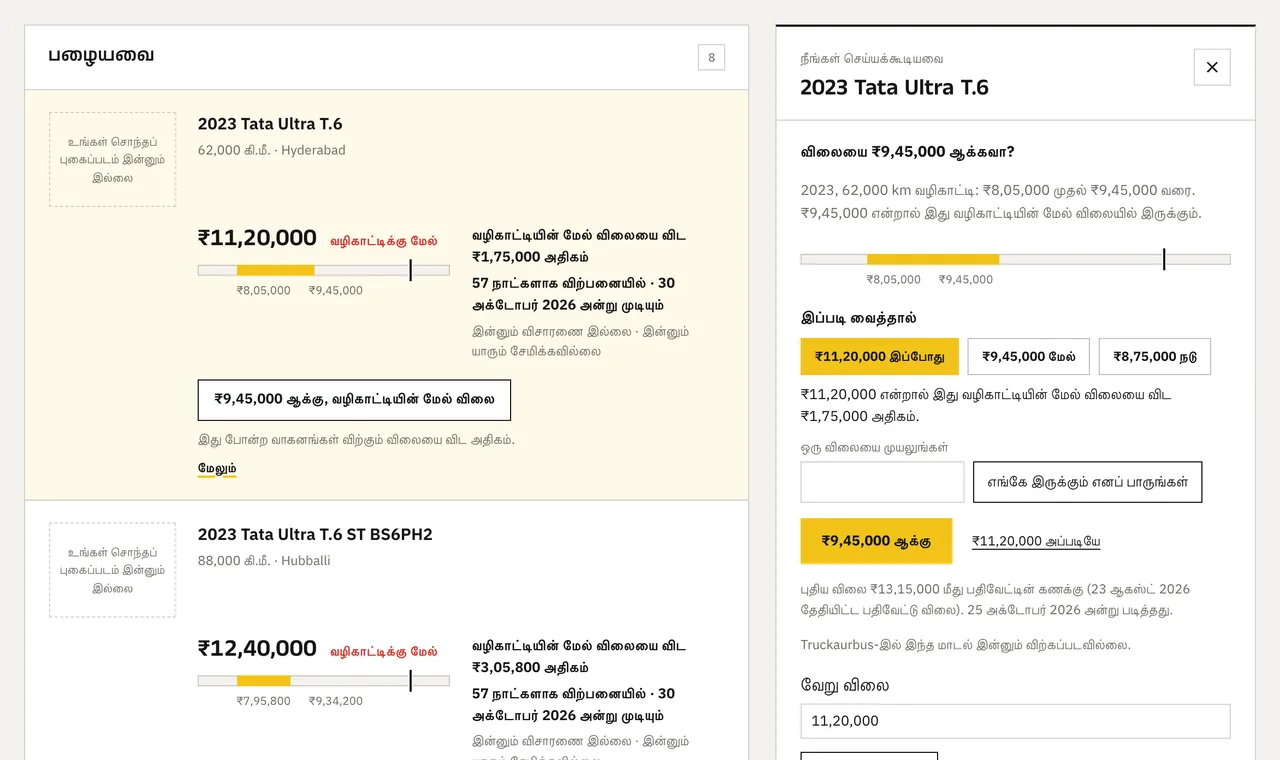
Task: Select the ₹11,20,000 இப்போது price option
Action: (880, 357)
